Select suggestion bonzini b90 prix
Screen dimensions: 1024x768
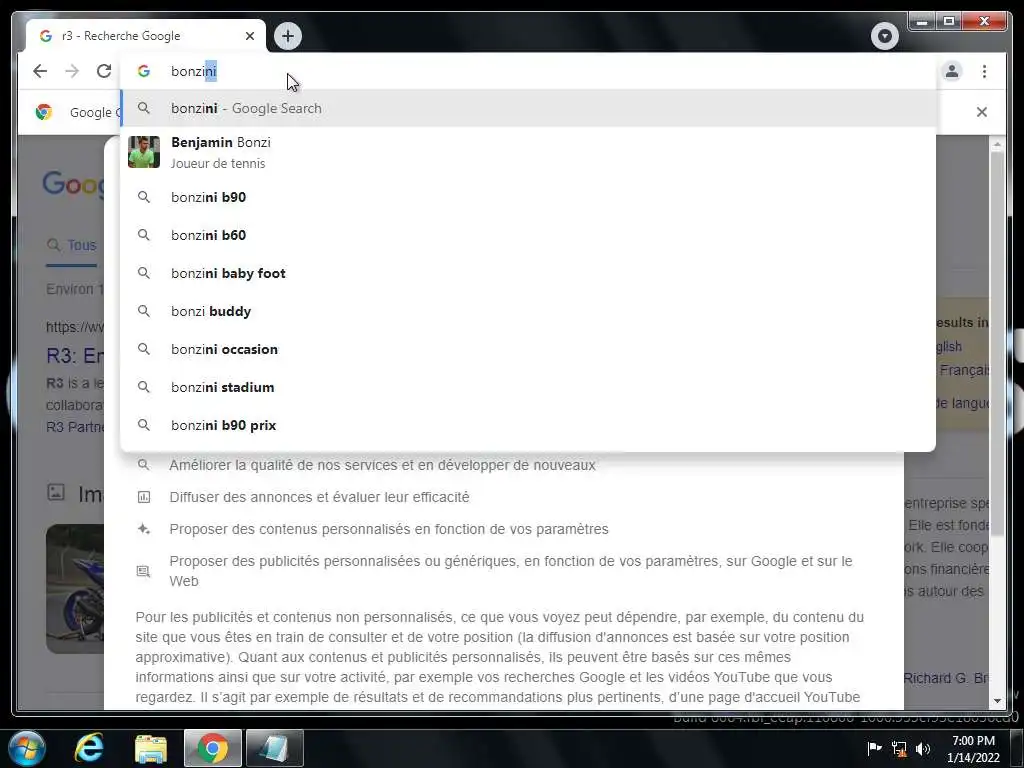click(528, 425)
